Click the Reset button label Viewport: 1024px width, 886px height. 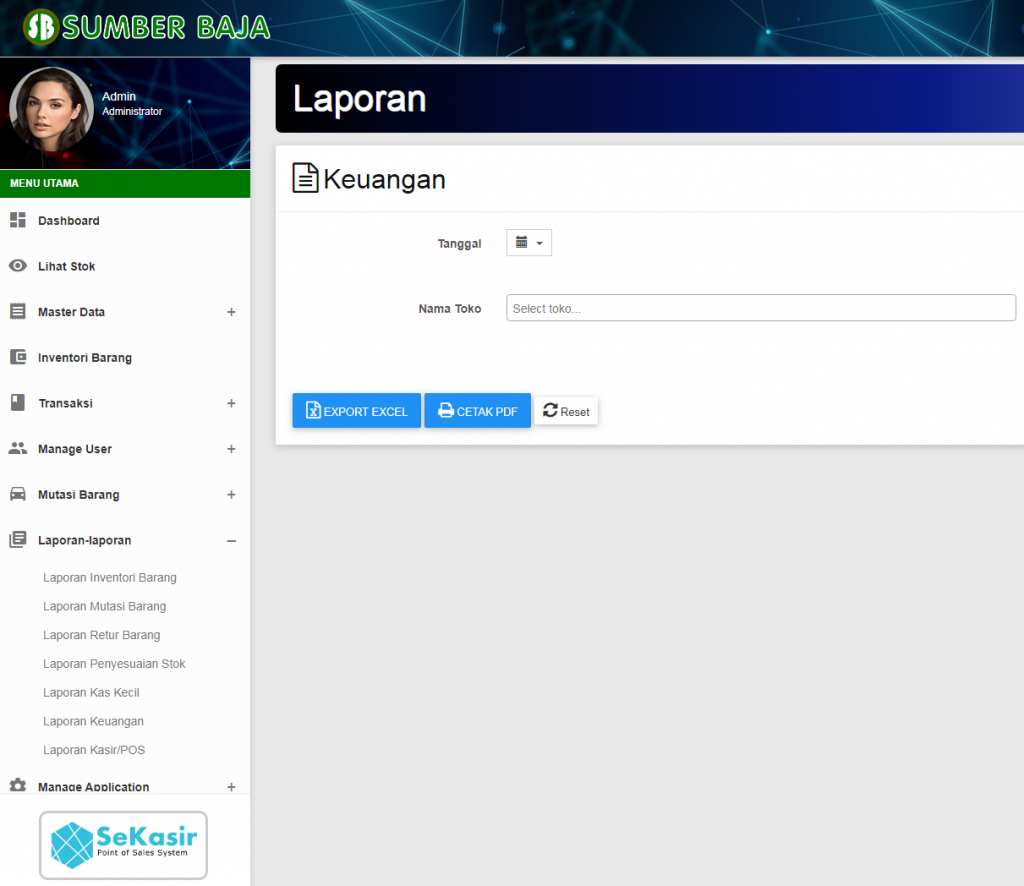tap(575, 412)
